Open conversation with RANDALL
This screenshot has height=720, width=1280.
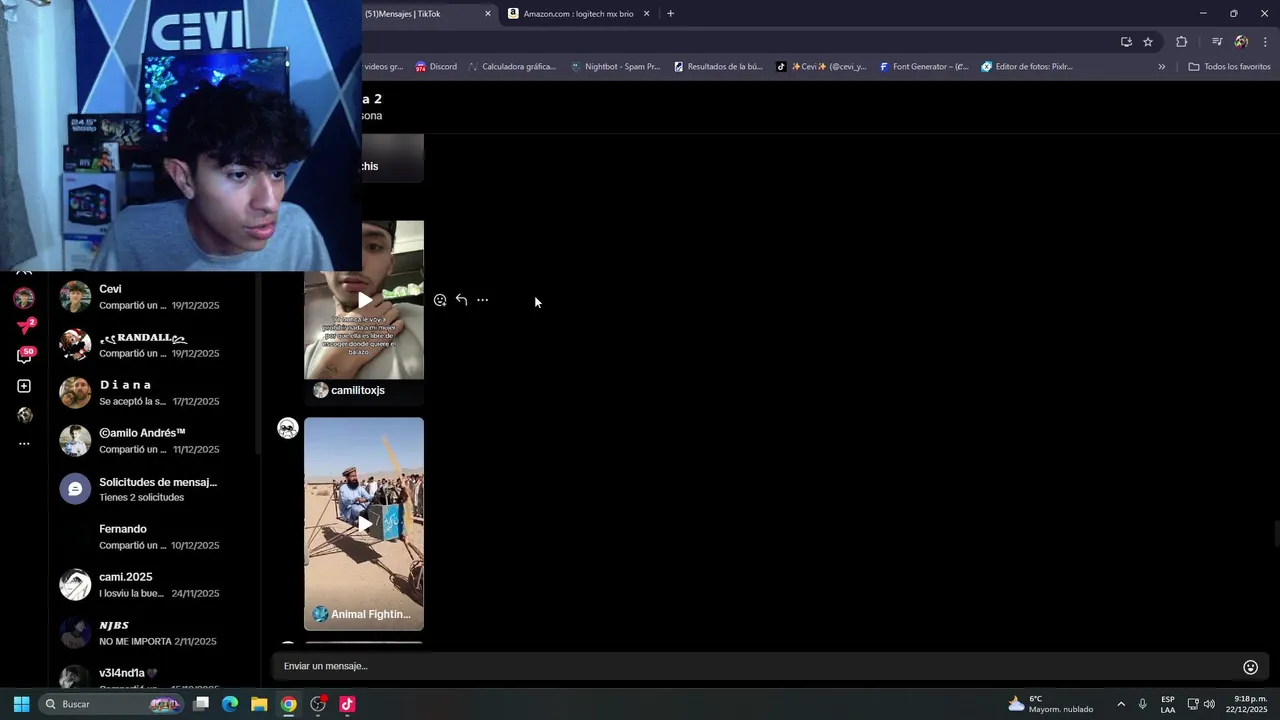155,345
